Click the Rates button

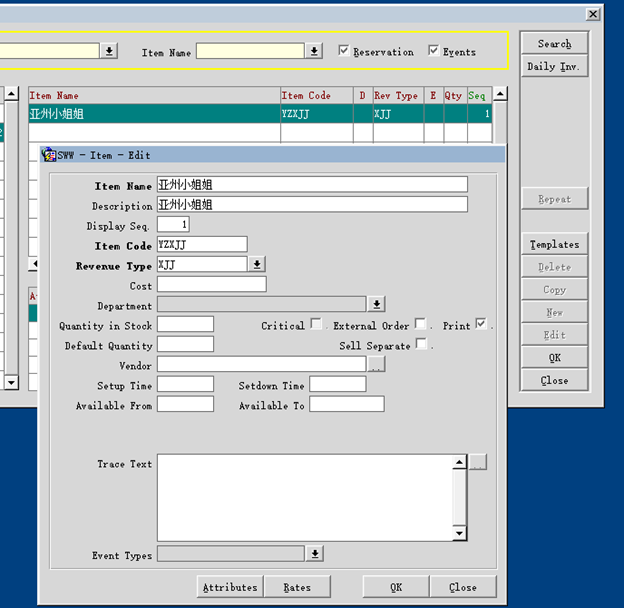click(x=297, y=587)
